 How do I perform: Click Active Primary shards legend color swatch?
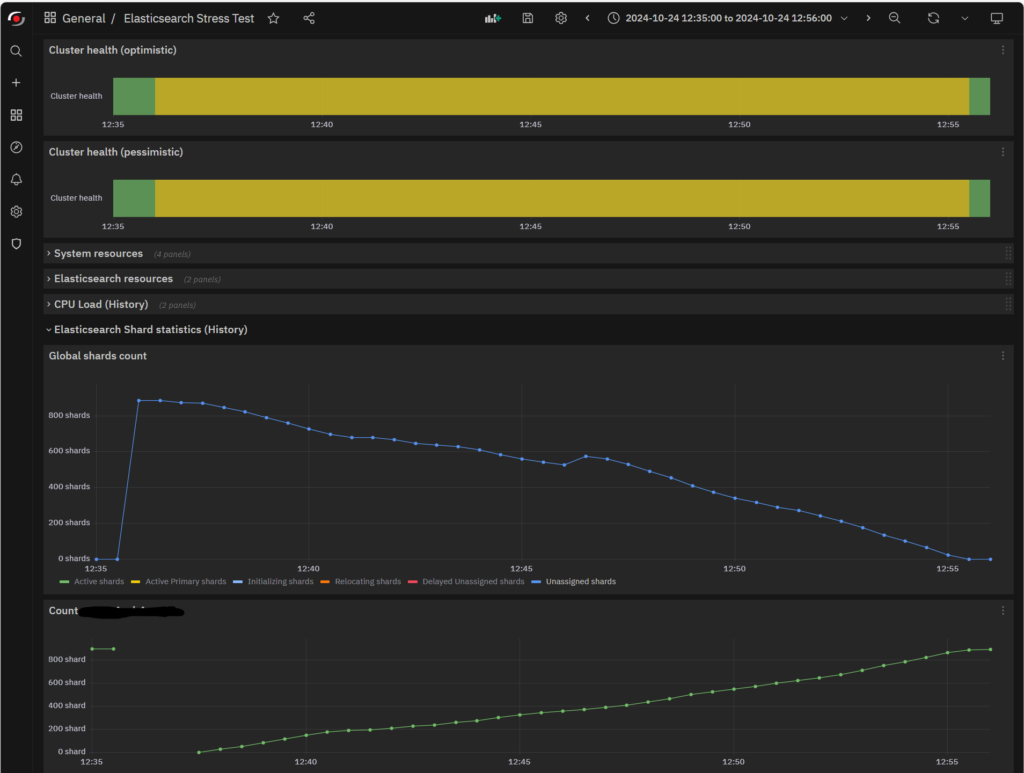pos(135,582)
